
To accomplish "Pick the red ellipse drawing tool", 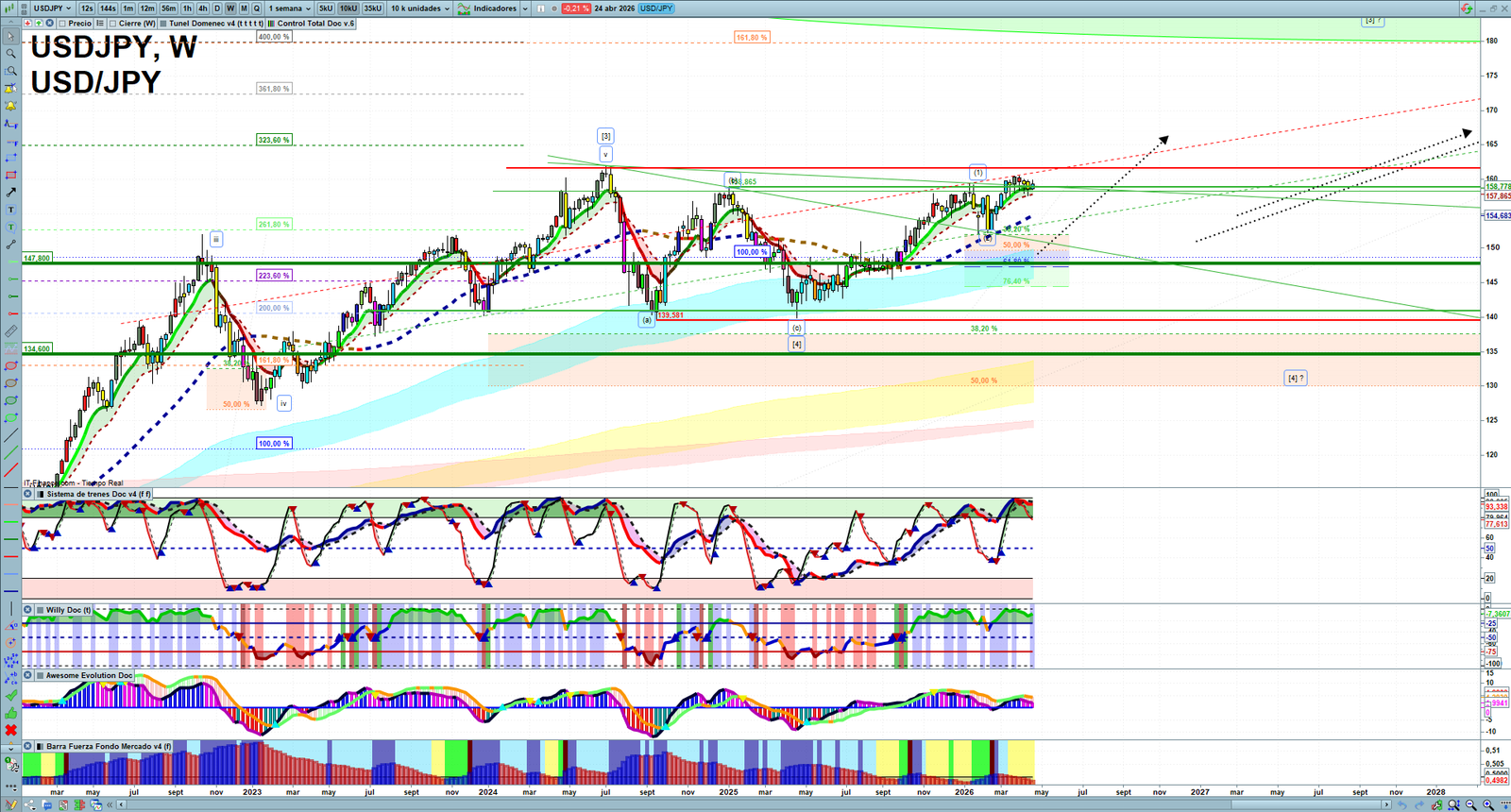I will pos(10,366).
